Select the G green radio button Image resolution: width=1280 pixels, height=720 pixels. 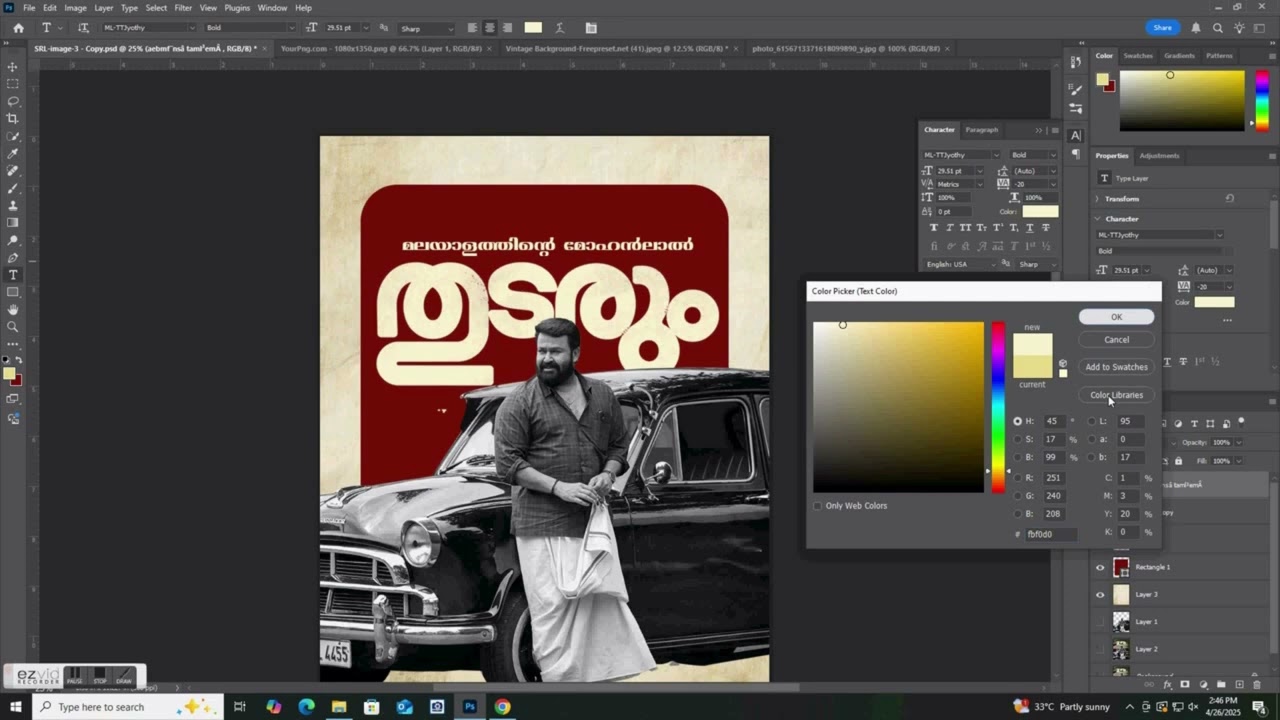click(x=1018, y=496)
